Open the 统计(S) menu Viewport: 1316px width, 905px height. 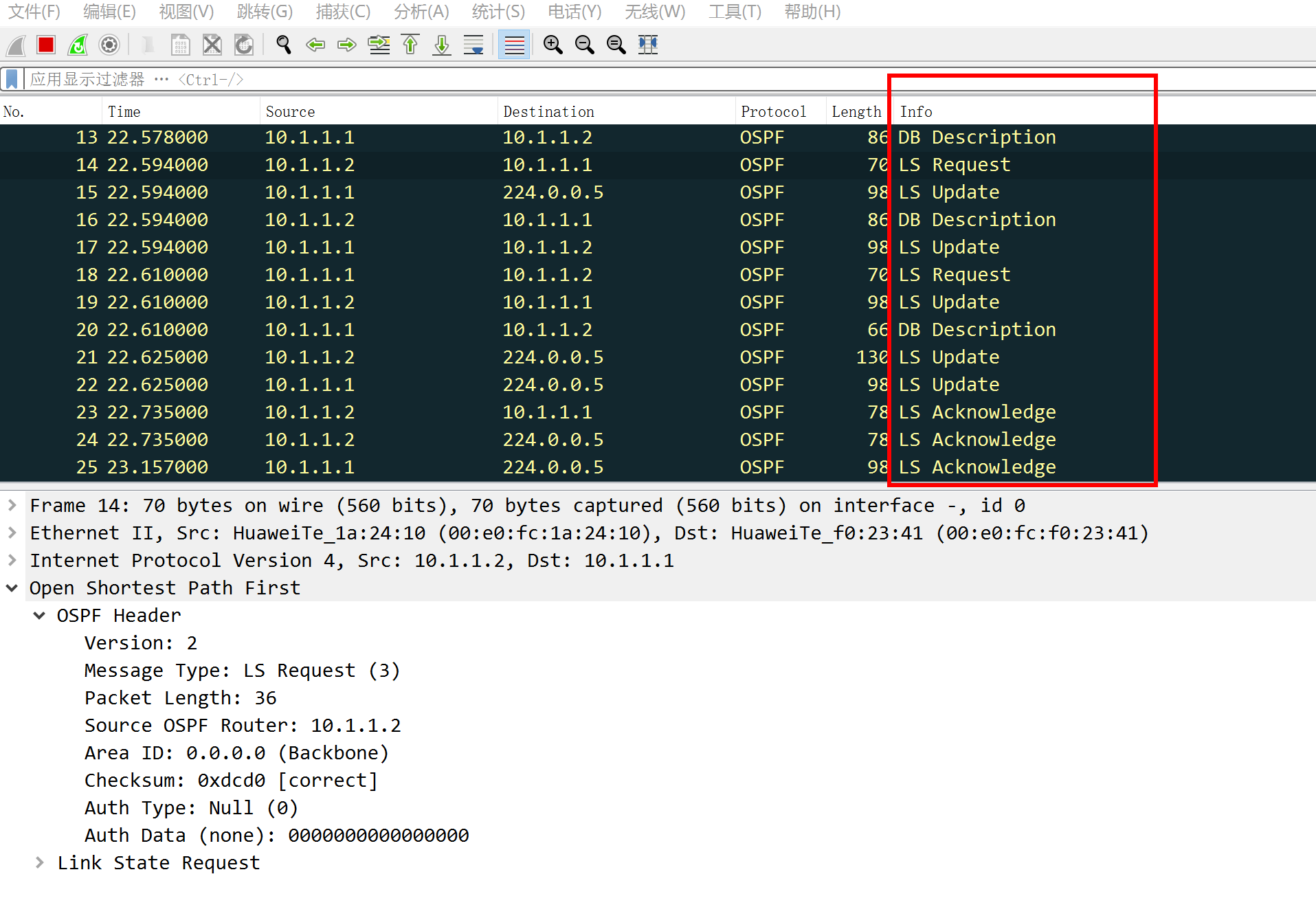click(x=498, y=12)
